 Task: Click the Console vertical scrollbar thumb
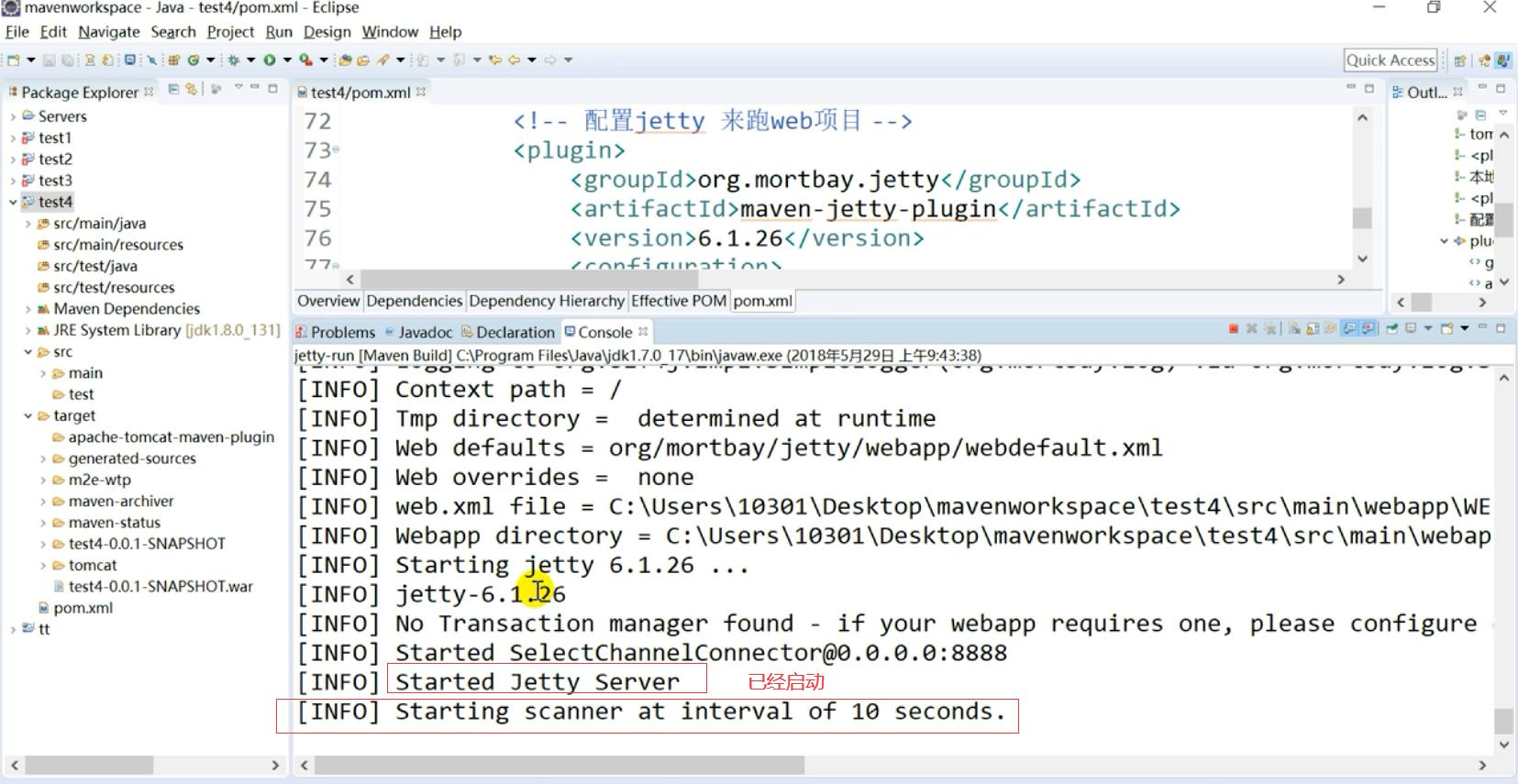(x=1503, y=721)
